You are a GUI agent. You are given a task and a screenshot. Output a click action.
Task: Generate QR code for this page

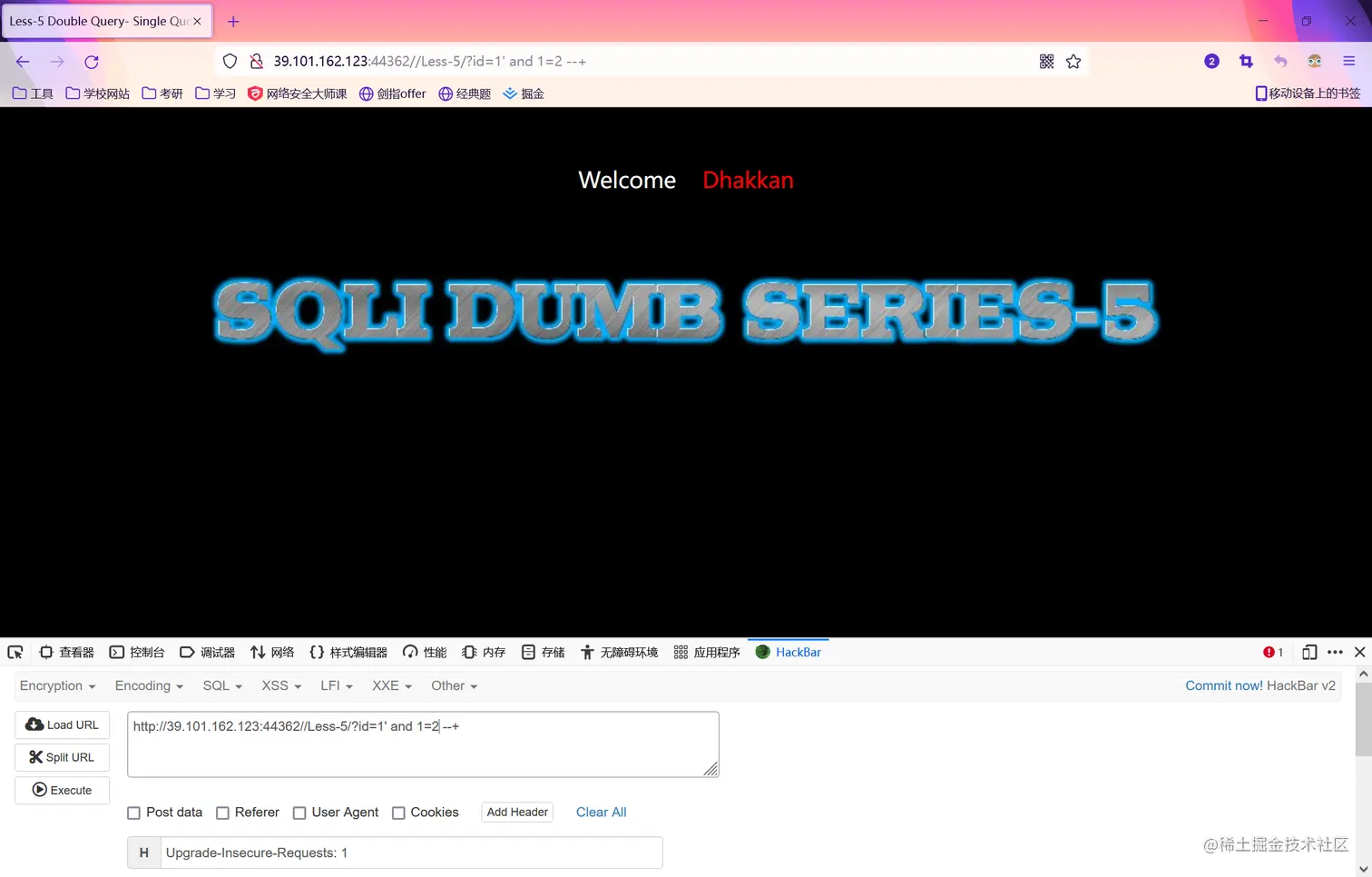1046,62
